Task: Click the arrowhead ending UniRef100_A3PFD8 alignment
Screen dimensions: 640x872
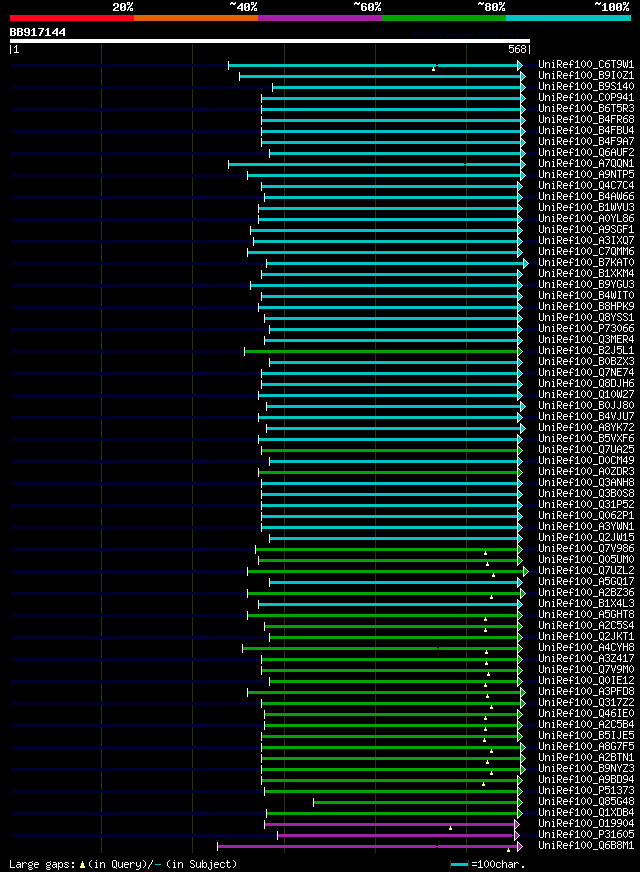Action: [523, 693]
